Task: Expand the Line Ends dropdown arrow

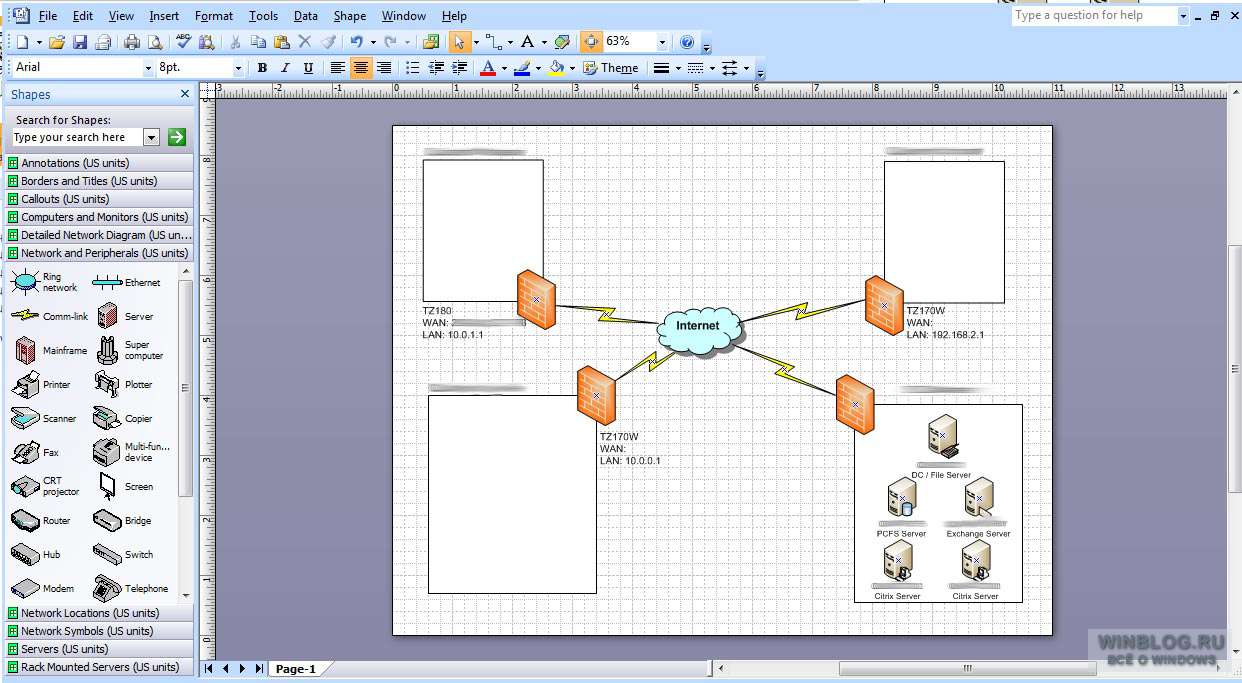Action: [x=746, y=68]
